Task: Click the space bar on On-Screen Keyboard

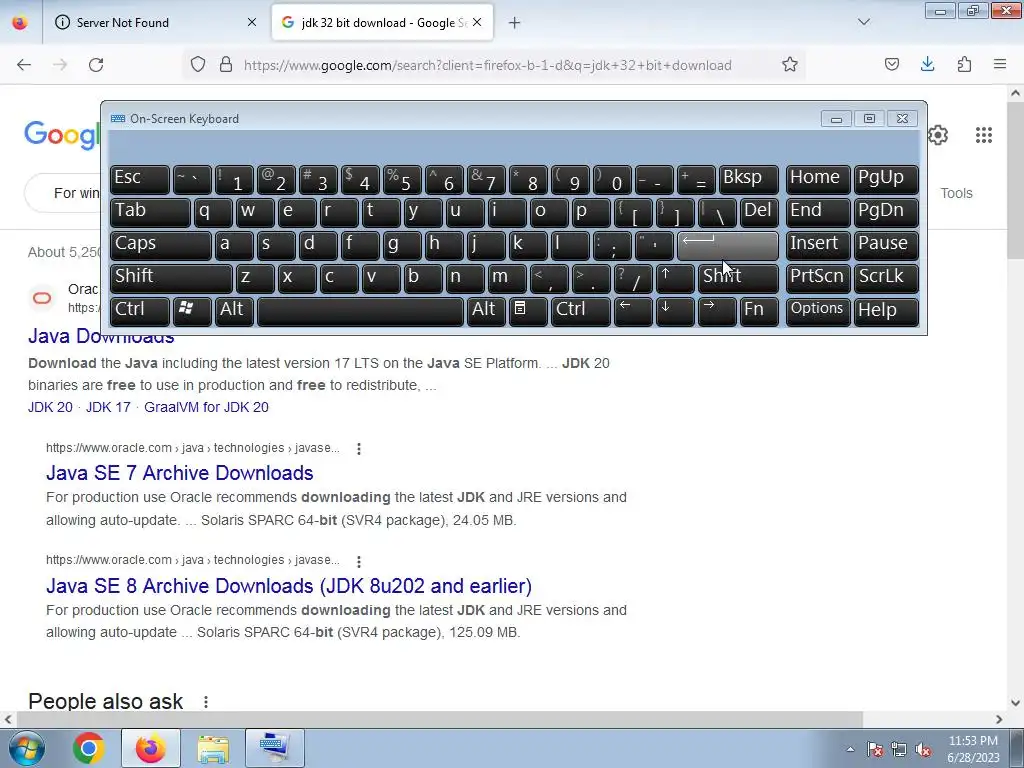Action: coord(360,311)
